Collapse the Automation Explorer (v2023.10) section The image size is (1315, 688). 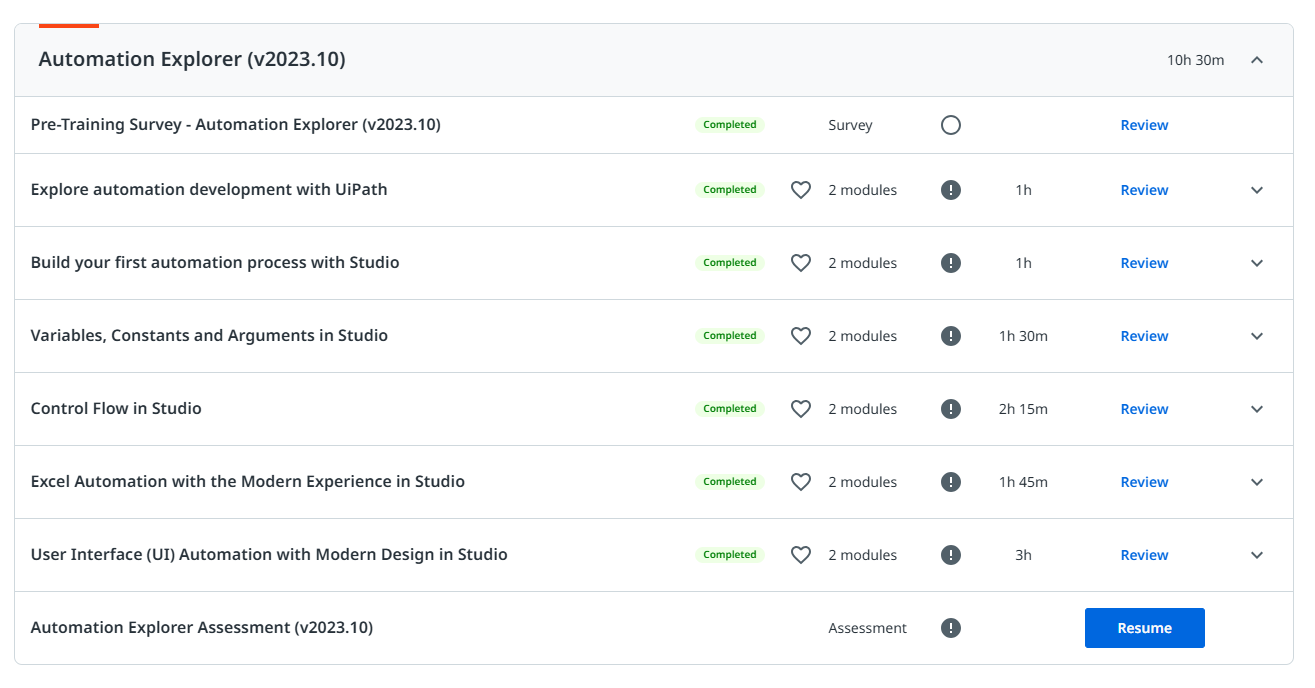pos(1257,60)
